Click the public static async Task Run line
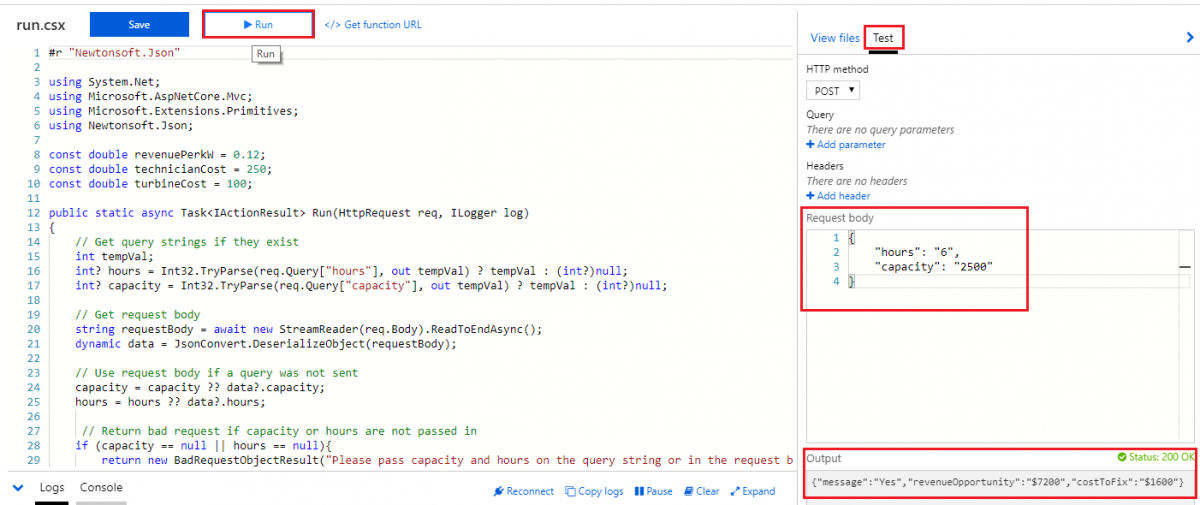The image size is (1200, 505). (288, 213)
